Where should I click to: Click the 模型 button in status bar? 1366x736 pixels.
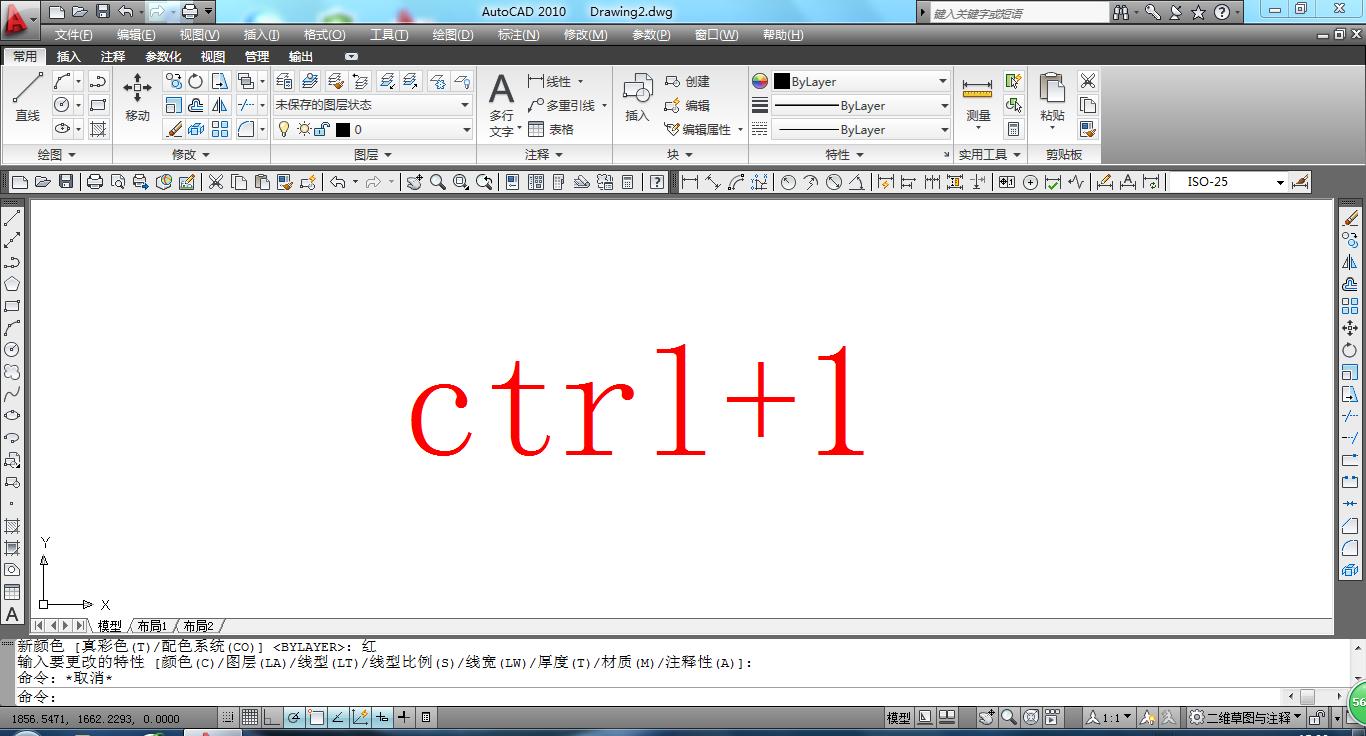[897, 717]
